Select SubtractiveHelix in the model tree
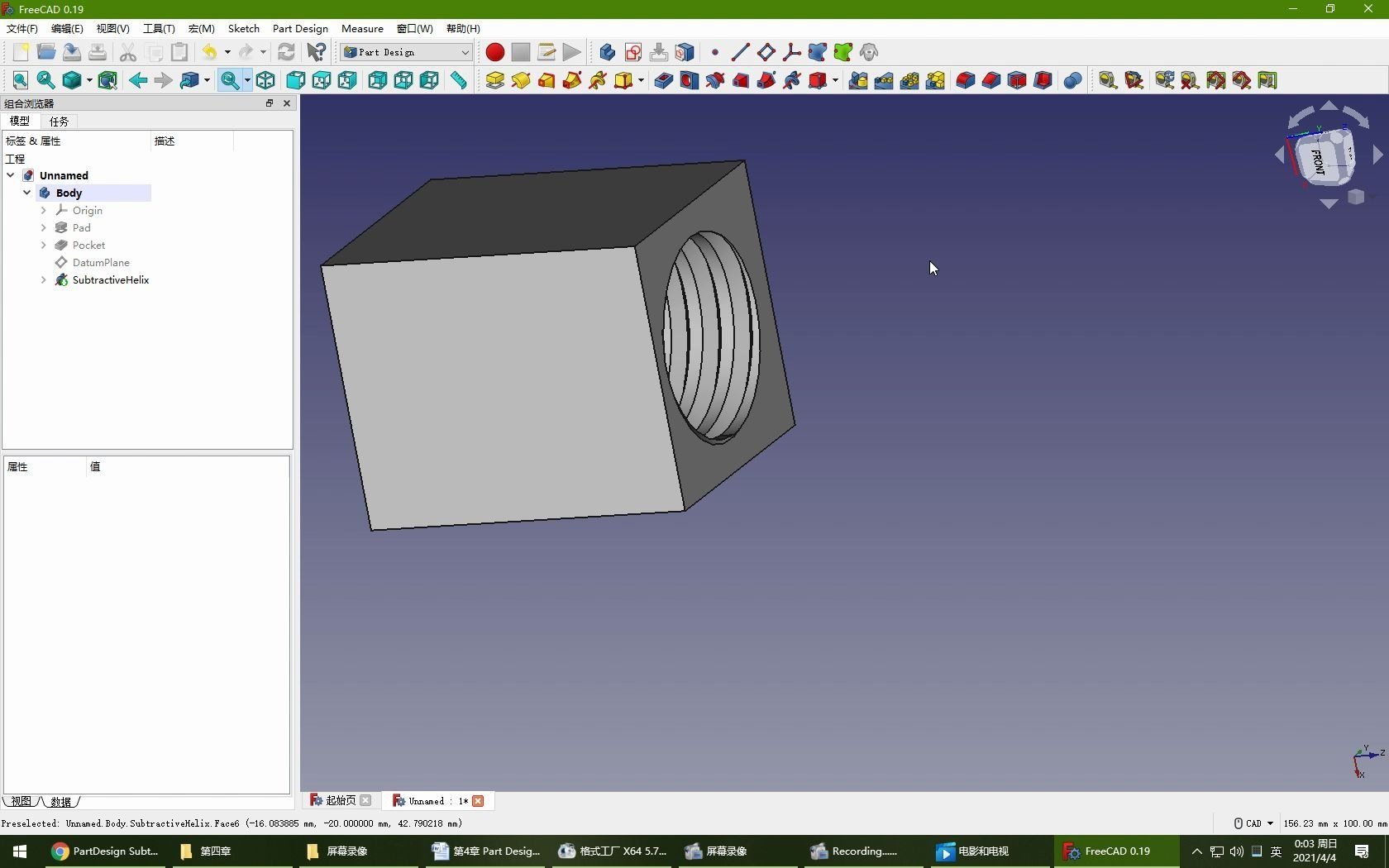The height and width of the screenshot is (868, 1389). click(x=112, y=280)
